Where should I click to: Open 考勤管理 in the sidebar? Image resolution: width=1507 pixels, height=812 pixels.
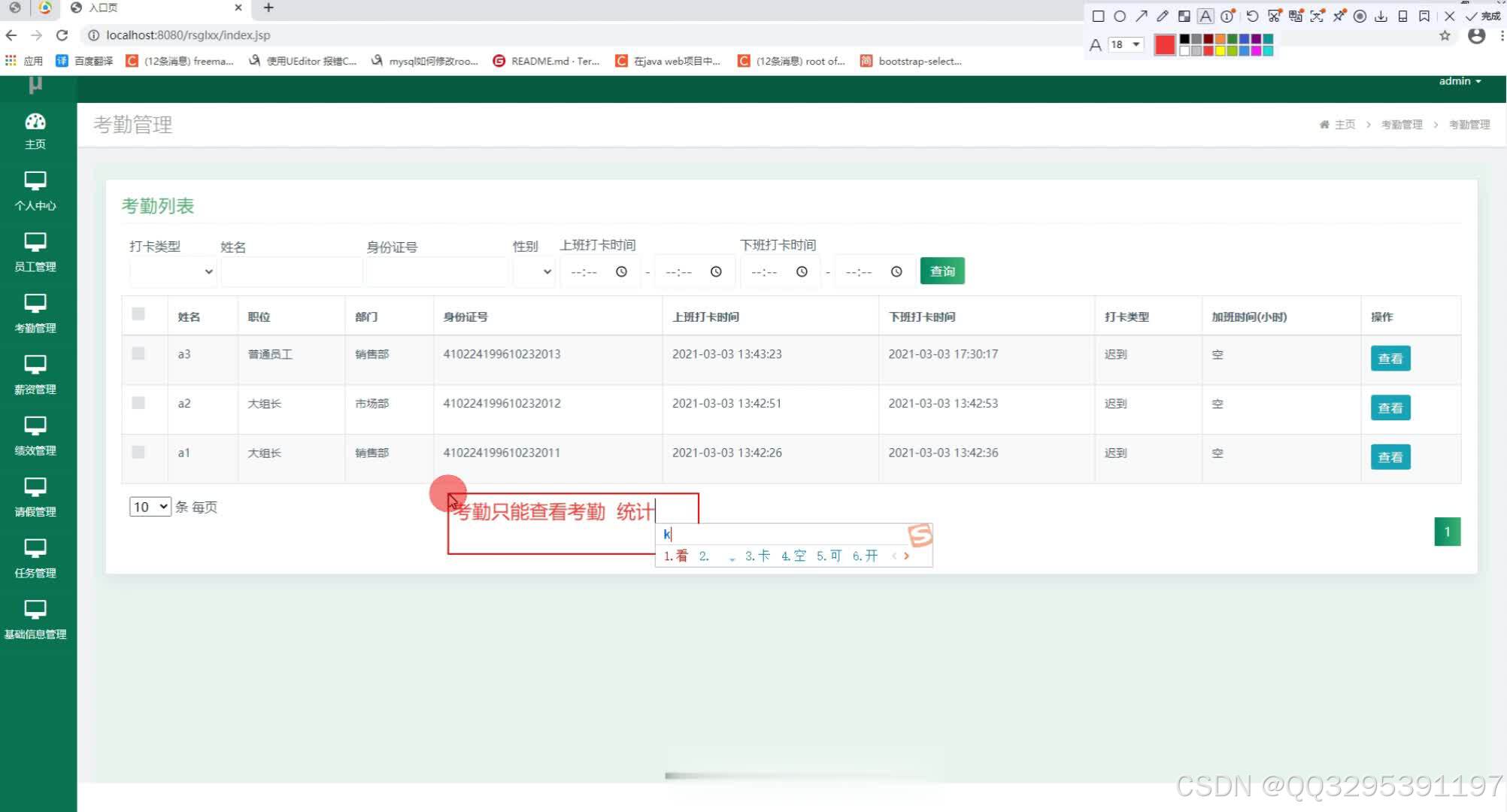pyautogui.click(x=35, y=314)
